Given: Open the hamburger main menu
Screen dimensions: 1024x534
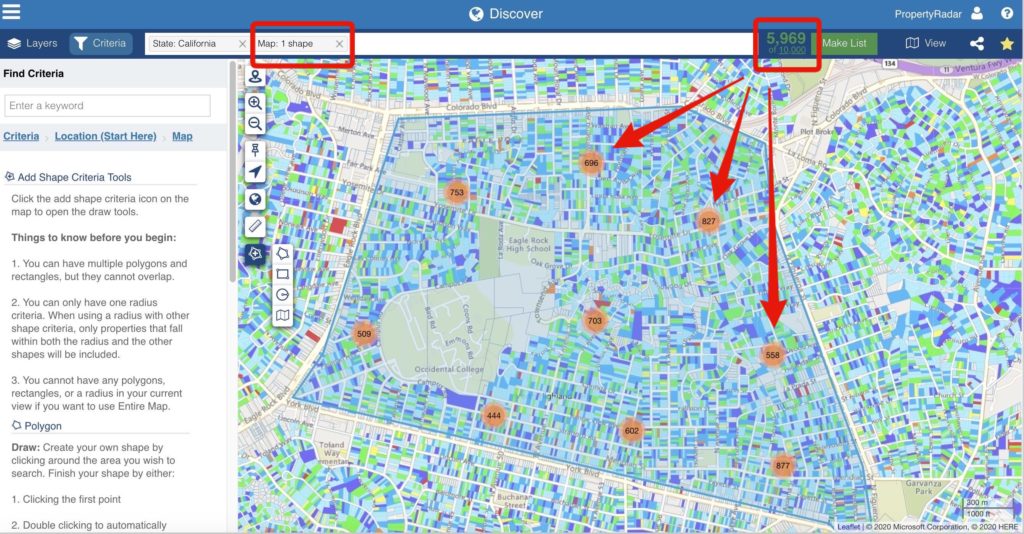Looking at the screenshot, I should click(x=11, y=11).
